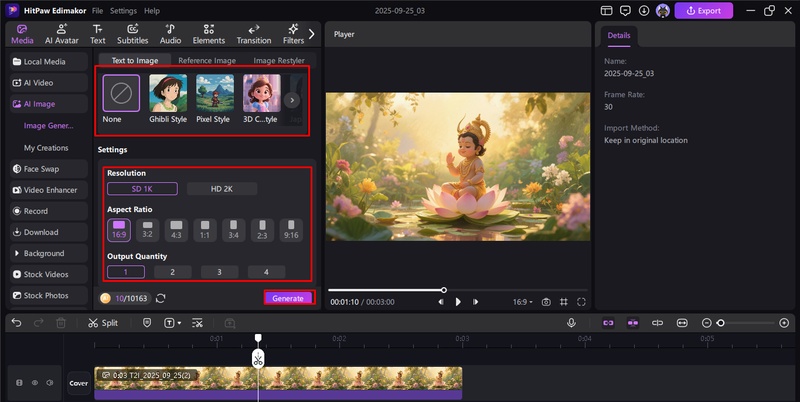Enter fullscreen preview in the player
The width and height of the screenshot is (800, 402).
[x=581, y=301]
